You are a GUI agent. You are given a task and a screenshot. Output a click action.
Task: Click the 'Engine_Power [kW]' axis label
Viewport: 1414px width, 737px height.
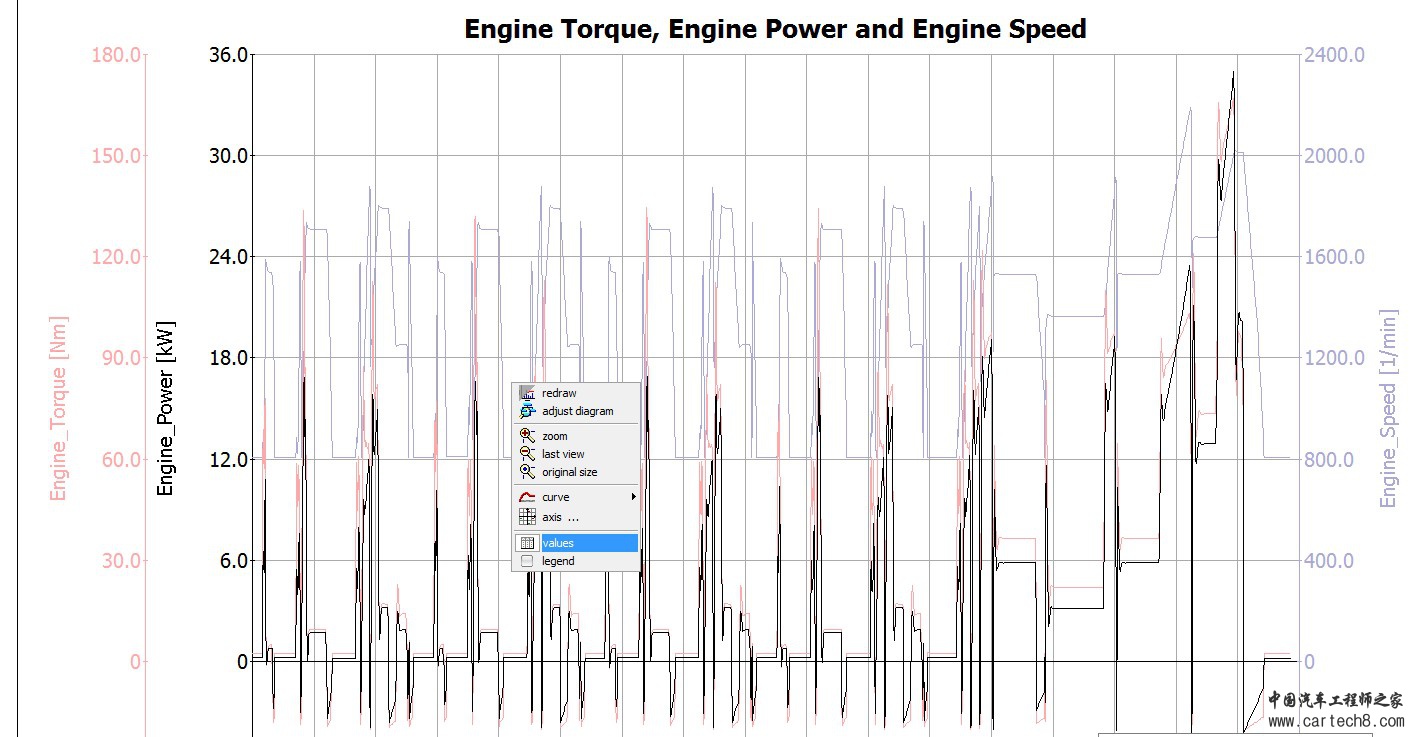[x=166, y=408]
